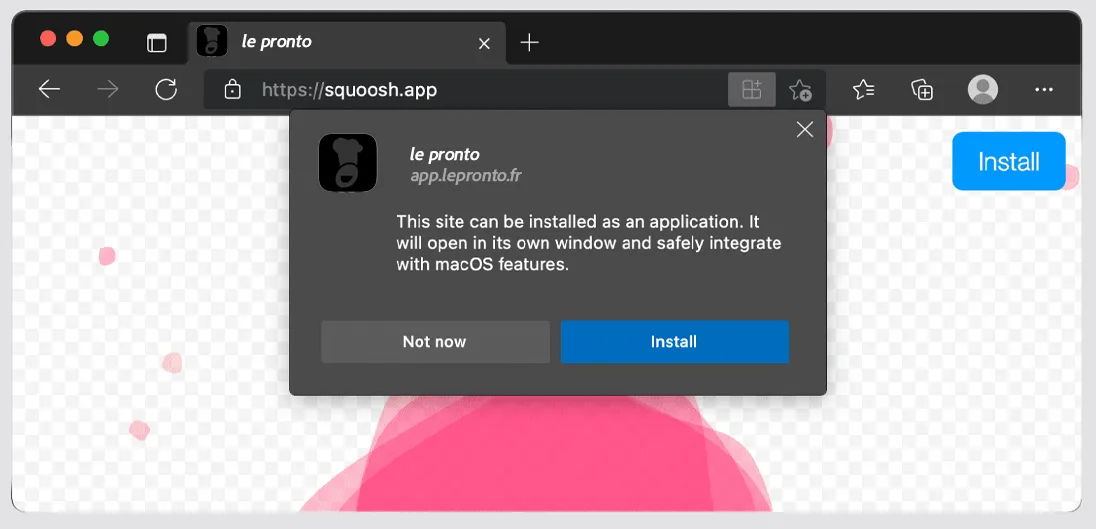Click the app.lepronto.fr text in the dialog
The height and width of the screenshot is (529, 1096).
coord(466,175)
